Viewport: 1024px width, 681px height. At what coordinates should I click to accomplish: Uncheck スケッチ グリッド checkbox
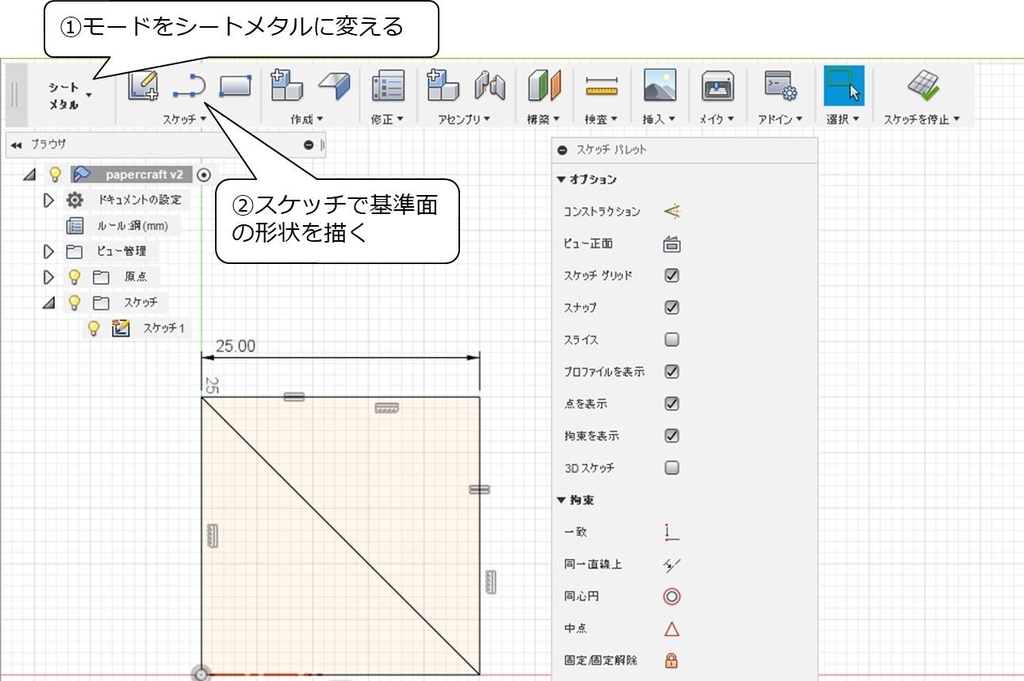point(671,276)
